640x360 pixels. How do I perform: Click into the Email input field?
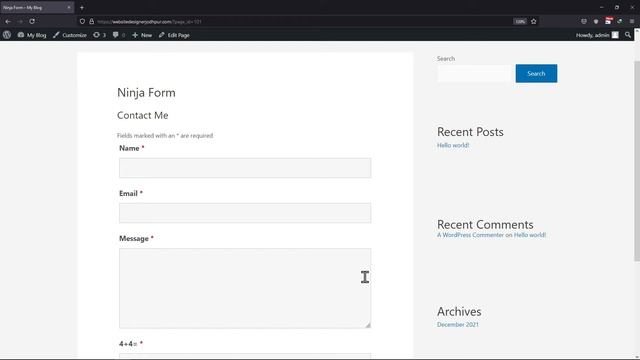[245, 213]
